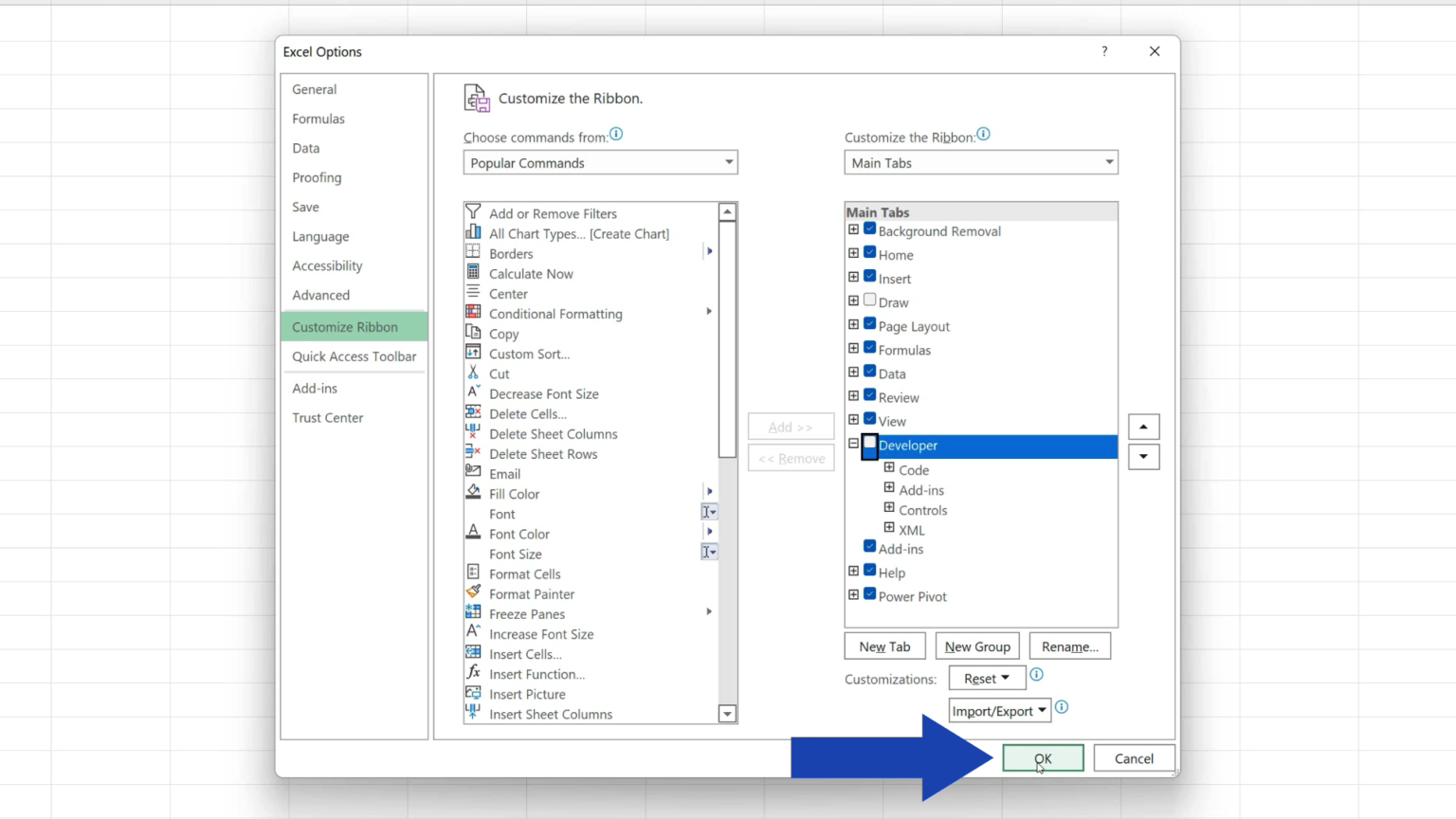Uncheck the Power Pivot checkbox
The image size is (1456, 819).
(x=869, y=592)
